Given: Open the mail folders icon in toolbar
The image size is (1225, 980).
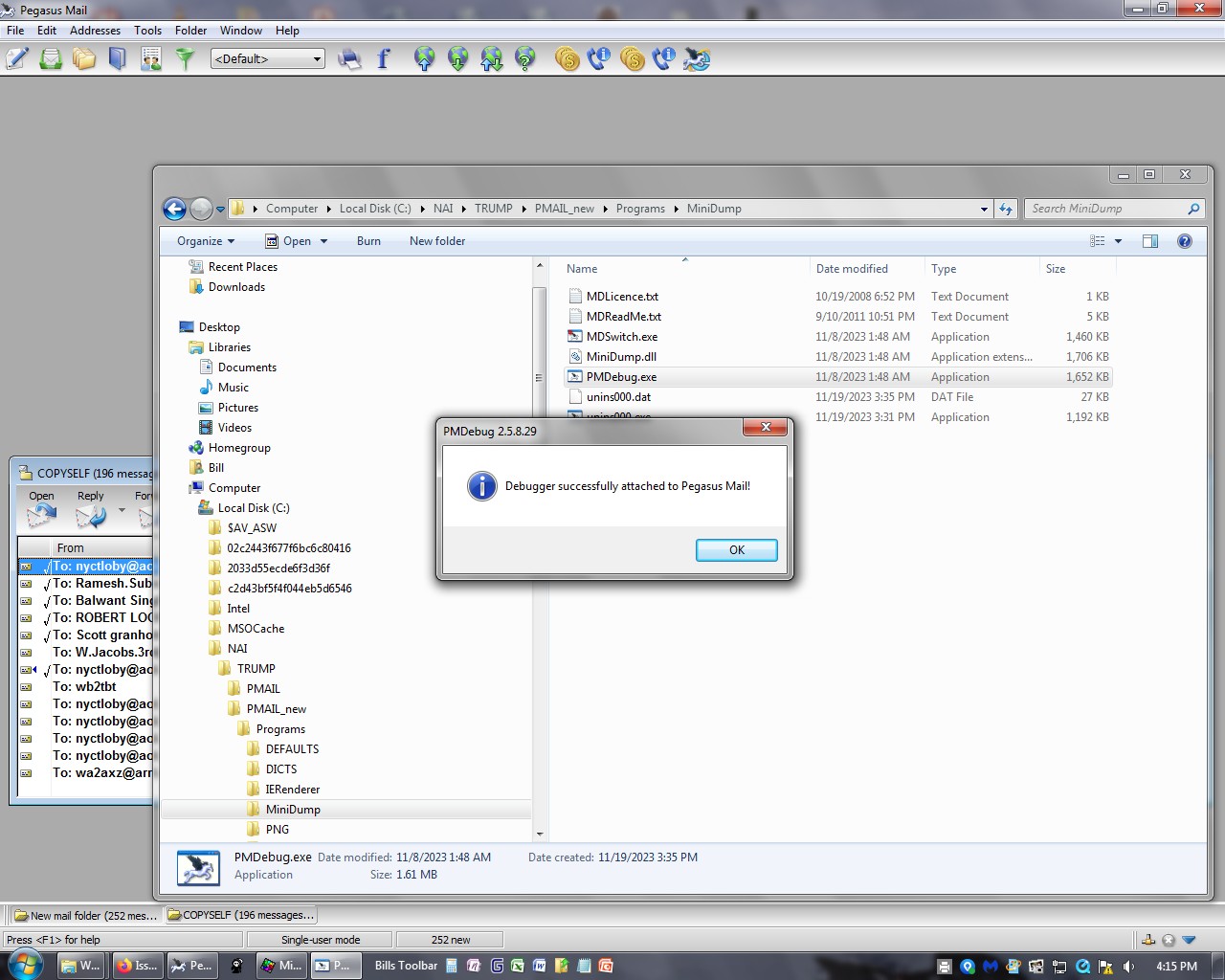Looking at the screenshot, I should (x=84, y=59).
